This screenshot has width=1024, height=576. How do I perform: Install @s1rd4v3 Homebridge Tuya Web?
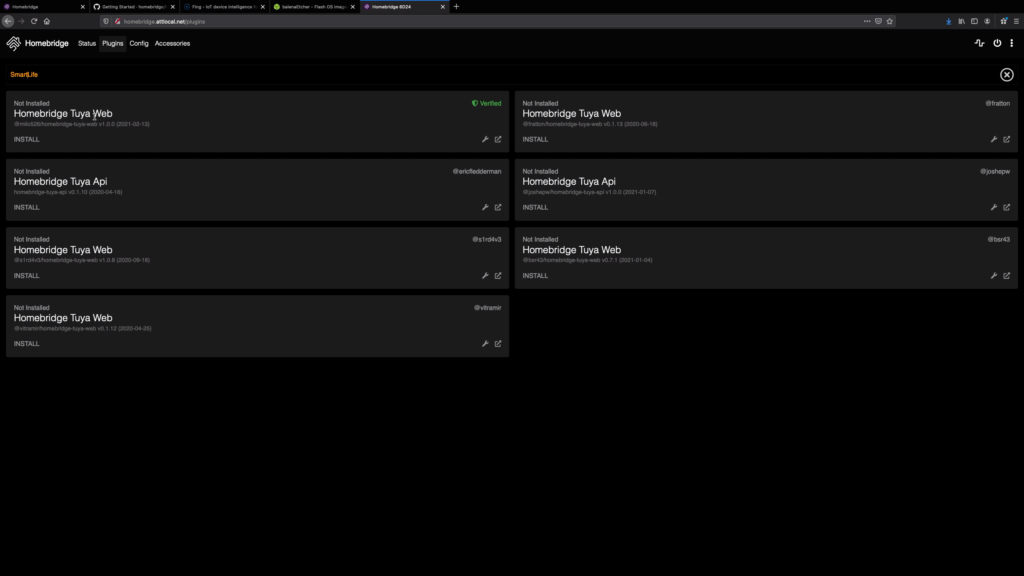tap(27, 276)
